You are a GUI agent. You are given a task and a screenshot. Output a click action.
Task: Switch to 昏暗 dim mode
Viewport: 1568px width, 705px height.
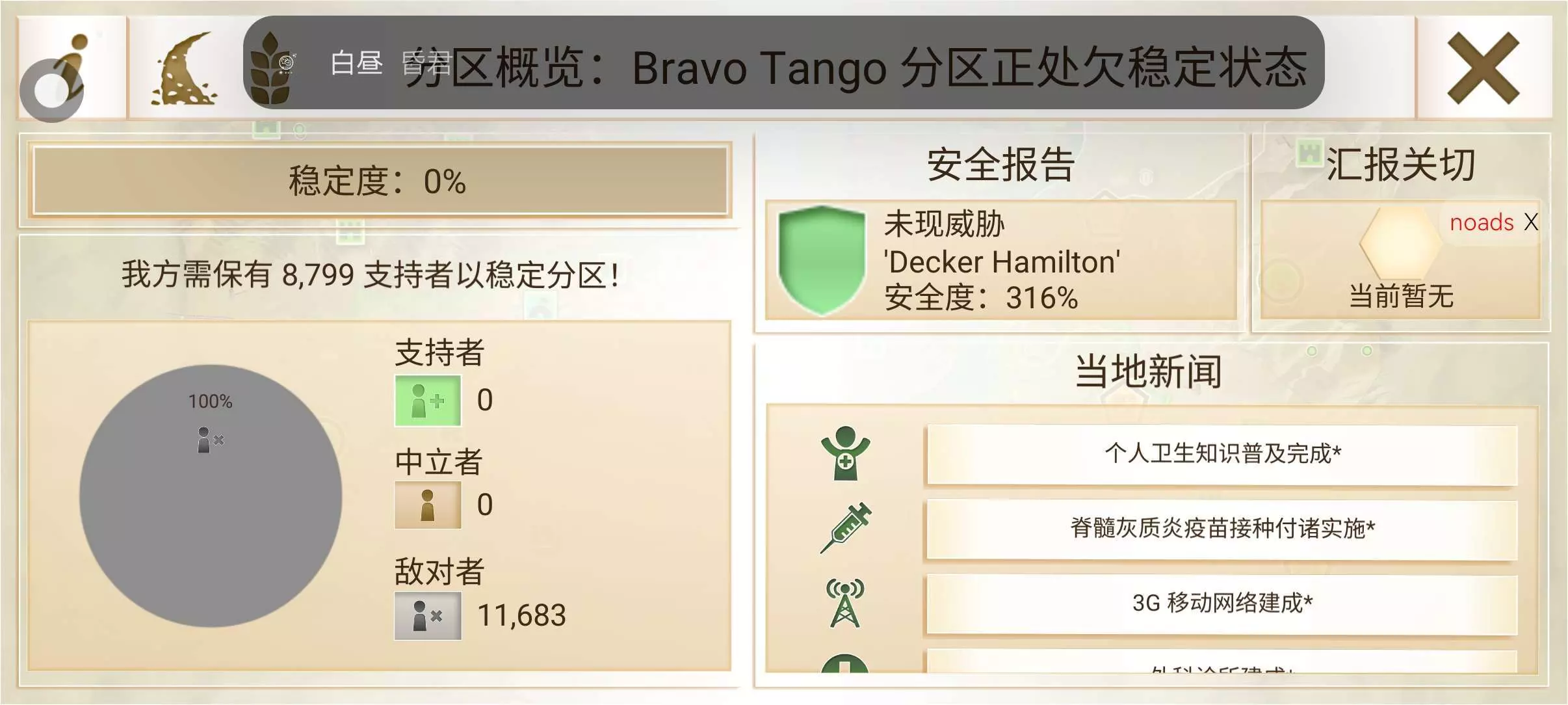(426, 64)
